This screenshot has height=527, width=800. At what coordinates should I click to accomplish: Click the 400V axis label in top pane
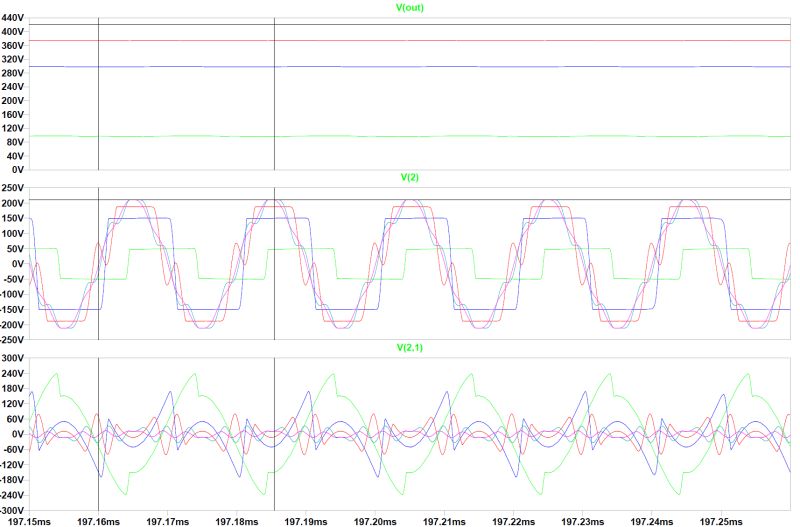pyautogui.click(x=13, y=32)
